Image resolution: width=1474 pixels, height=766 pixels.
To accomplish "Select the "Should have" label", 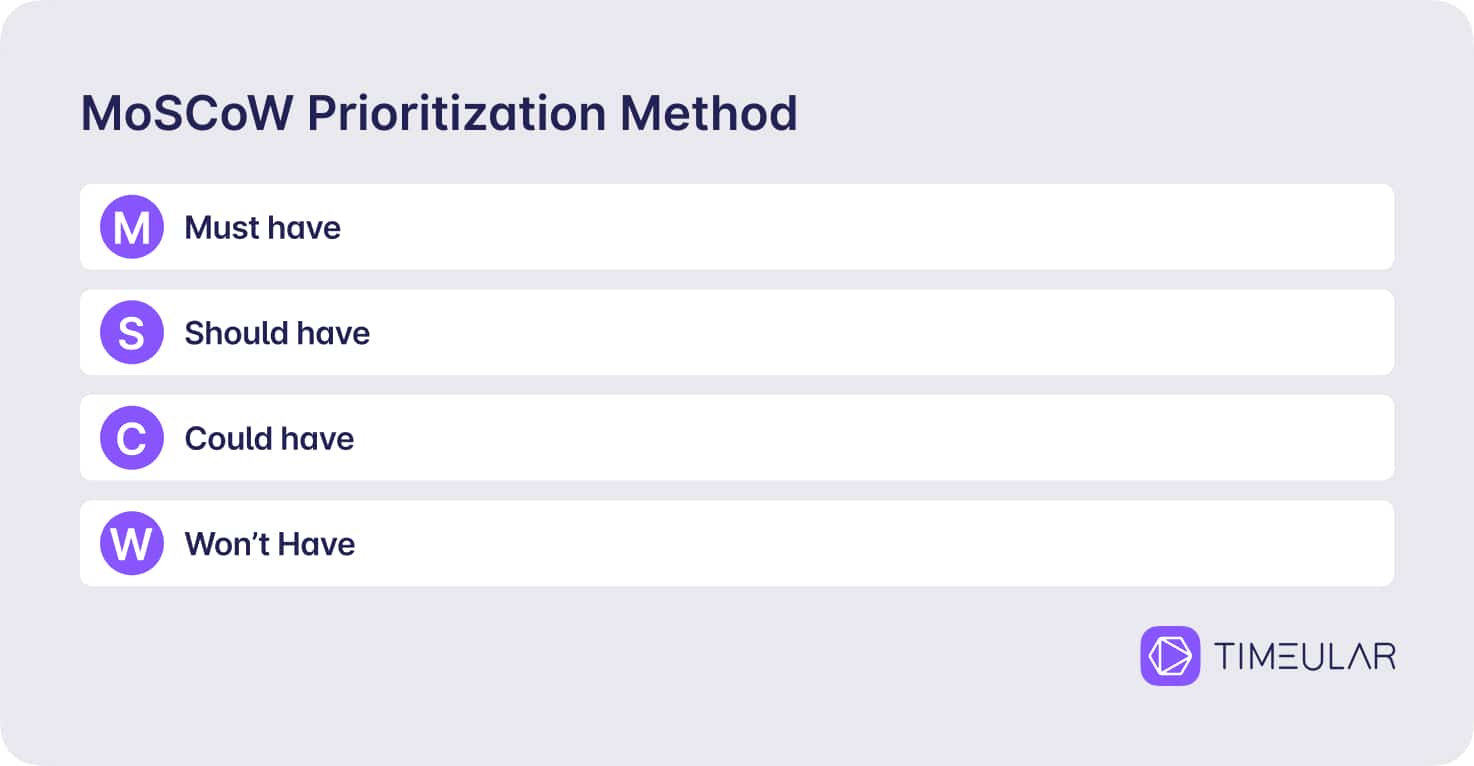I will [x=277, y=333].
